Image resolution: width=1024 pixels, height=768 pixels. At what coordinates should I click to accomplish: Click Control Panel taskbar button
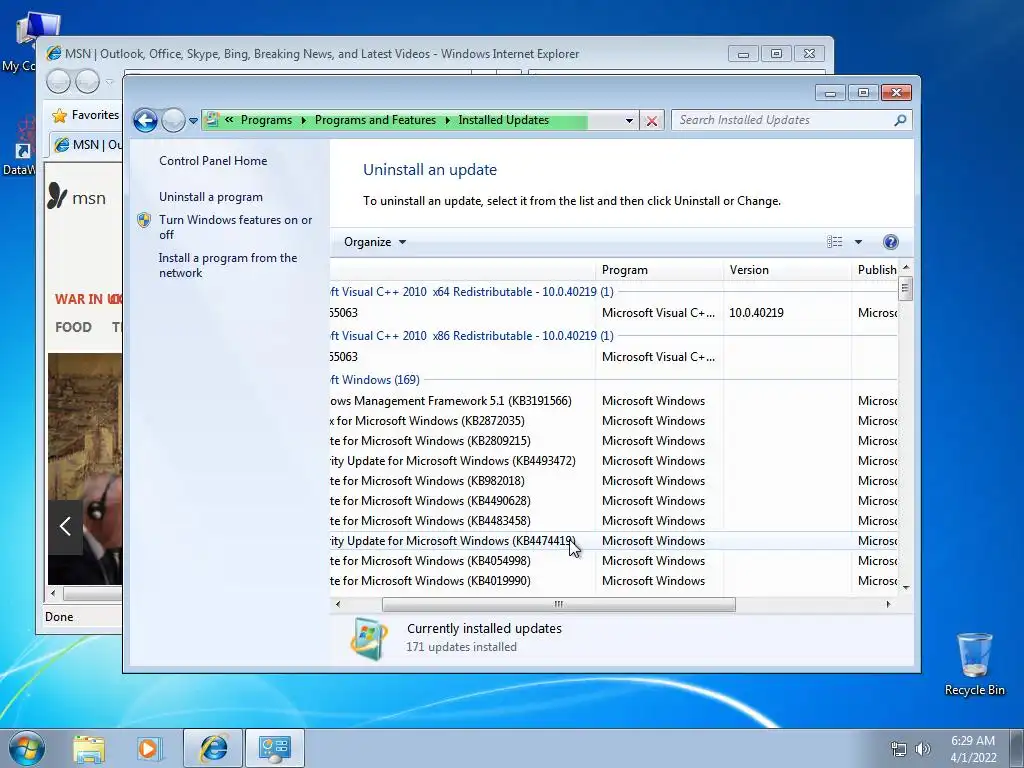tap(274, 748)
